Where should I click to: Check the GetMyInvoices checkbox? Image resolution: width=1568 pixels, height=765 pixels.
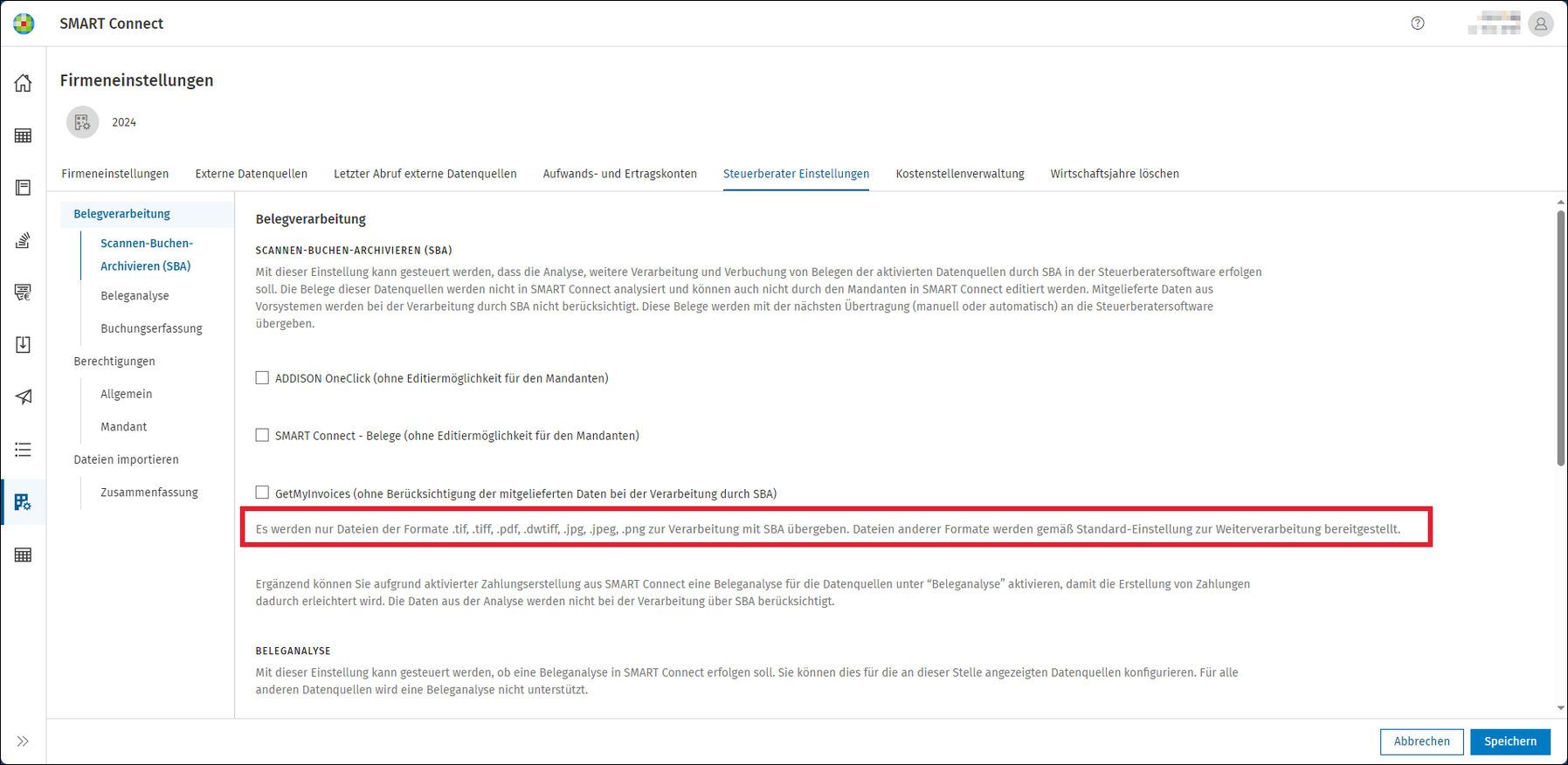pyautogui.click(x=262, y=493)
